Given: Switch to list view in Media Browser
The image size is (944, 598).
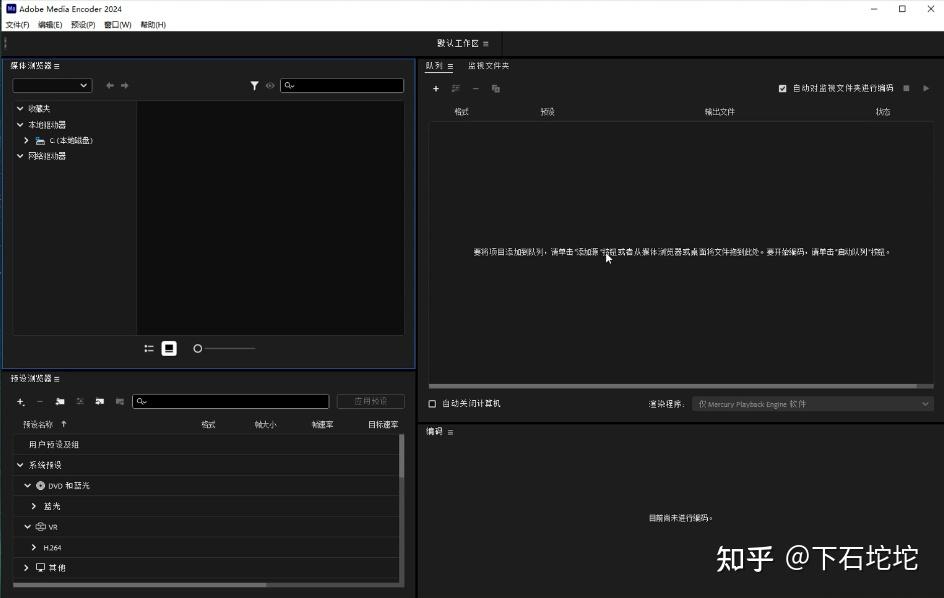Looking at the screenshot, I should click(148, 348).
